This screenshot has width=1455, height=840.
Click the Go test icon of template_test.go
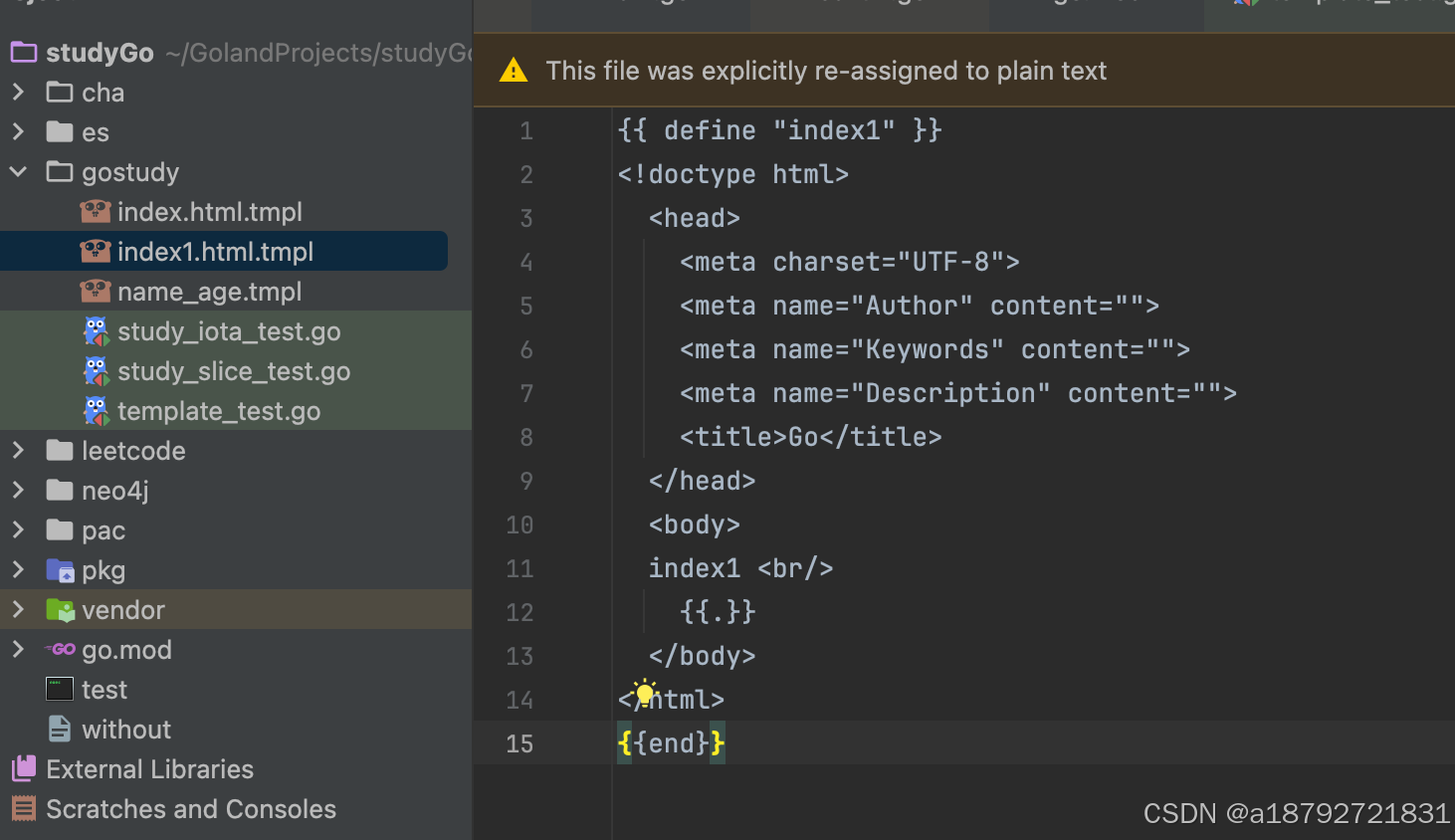(x=96, y=411)
